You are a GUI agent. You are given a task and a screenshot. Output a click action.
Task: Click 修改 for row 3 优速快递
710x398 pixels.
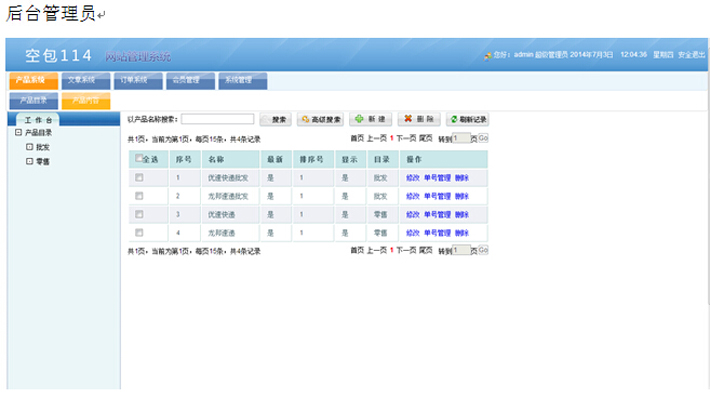[x=413, y=215]
